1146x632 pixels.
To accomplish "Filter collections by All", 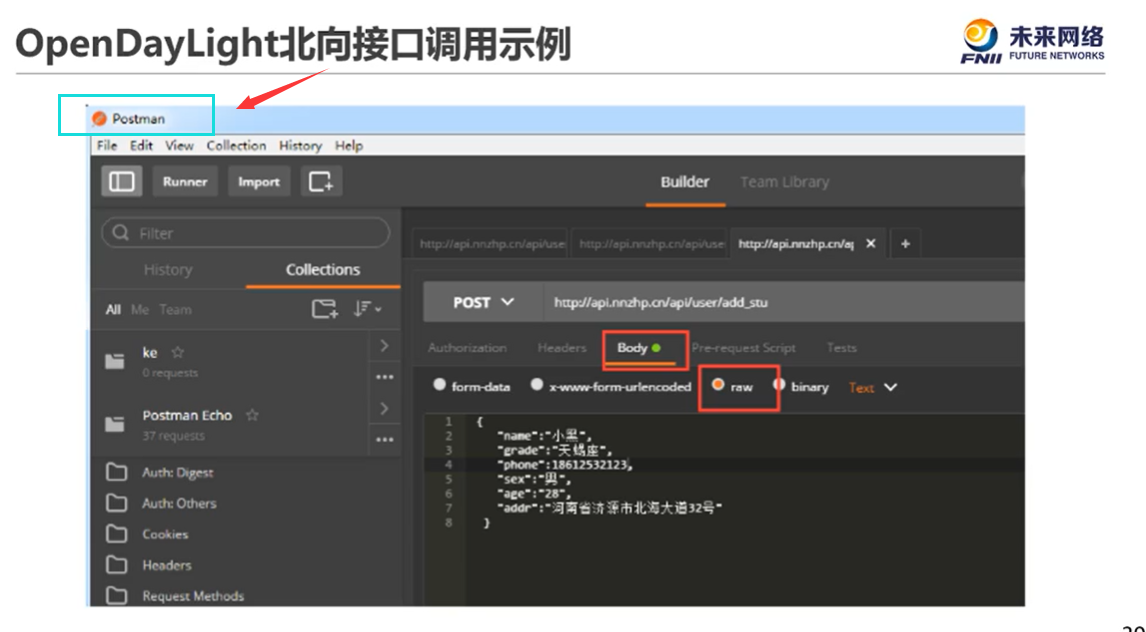I will click(x=113, y=310).
